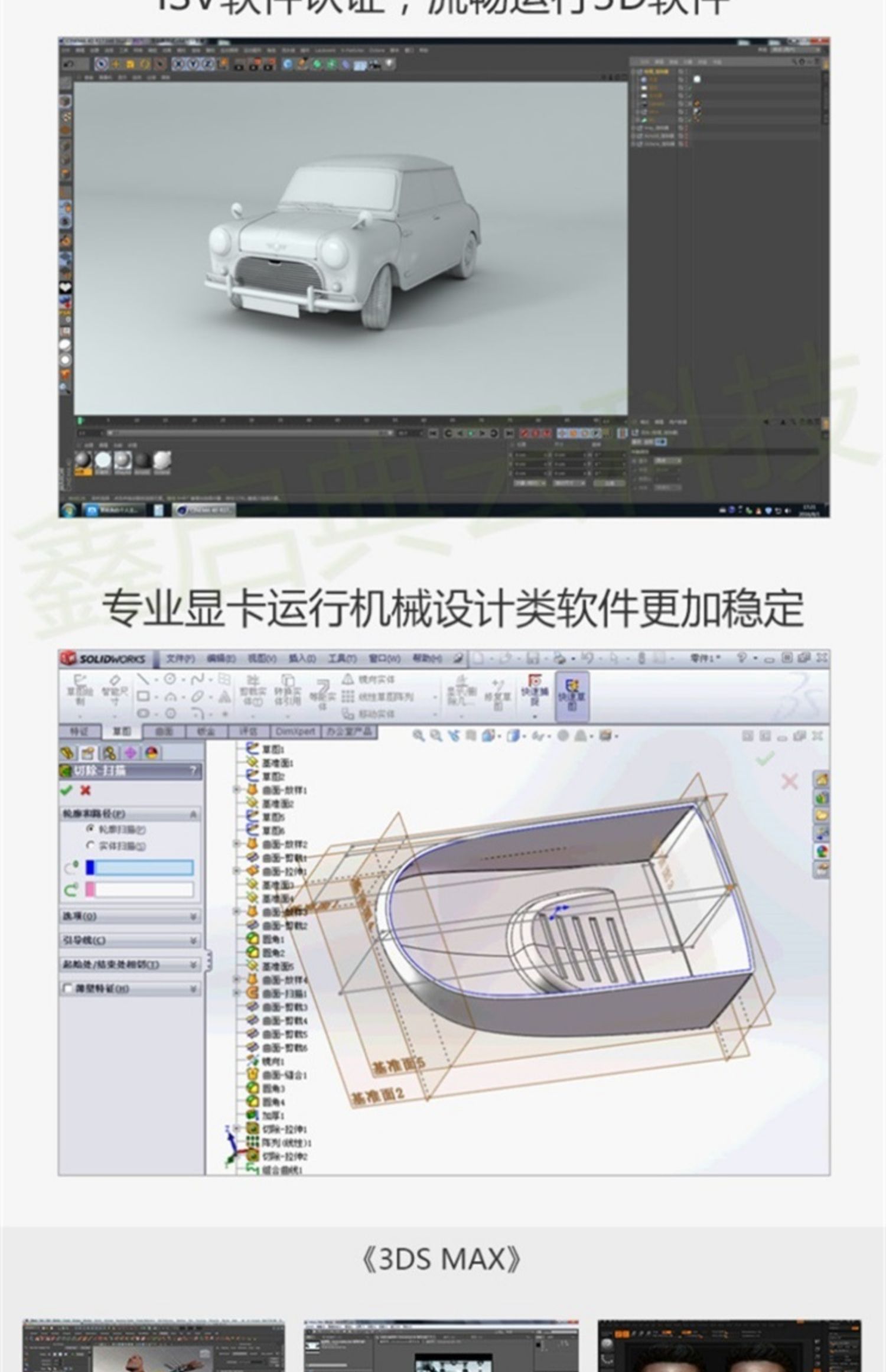Image resolution: width=886 pixels, height=1372 pixels.
Task: Click the SolidWorks Resources house icon in task pane
Action: point(822,780)
